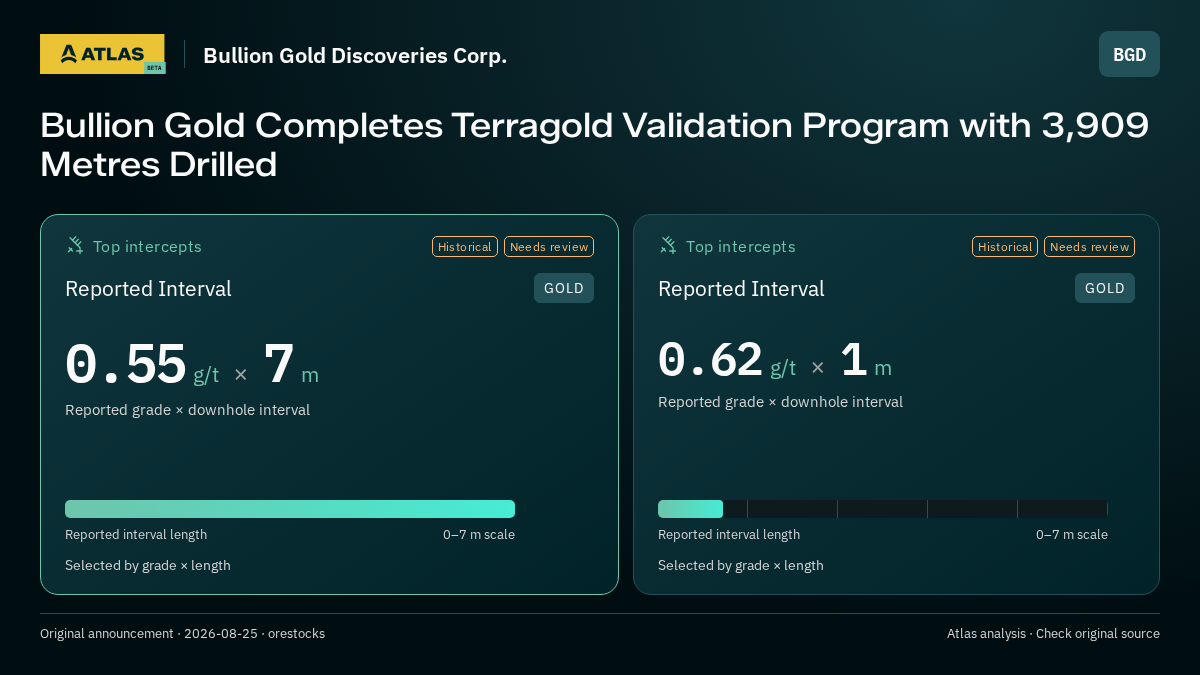Image resolution: width=1200 pixels, height=675 pixels.
Task: Click the headline about the Terragold Validation Program
Action: coord(595,145)
